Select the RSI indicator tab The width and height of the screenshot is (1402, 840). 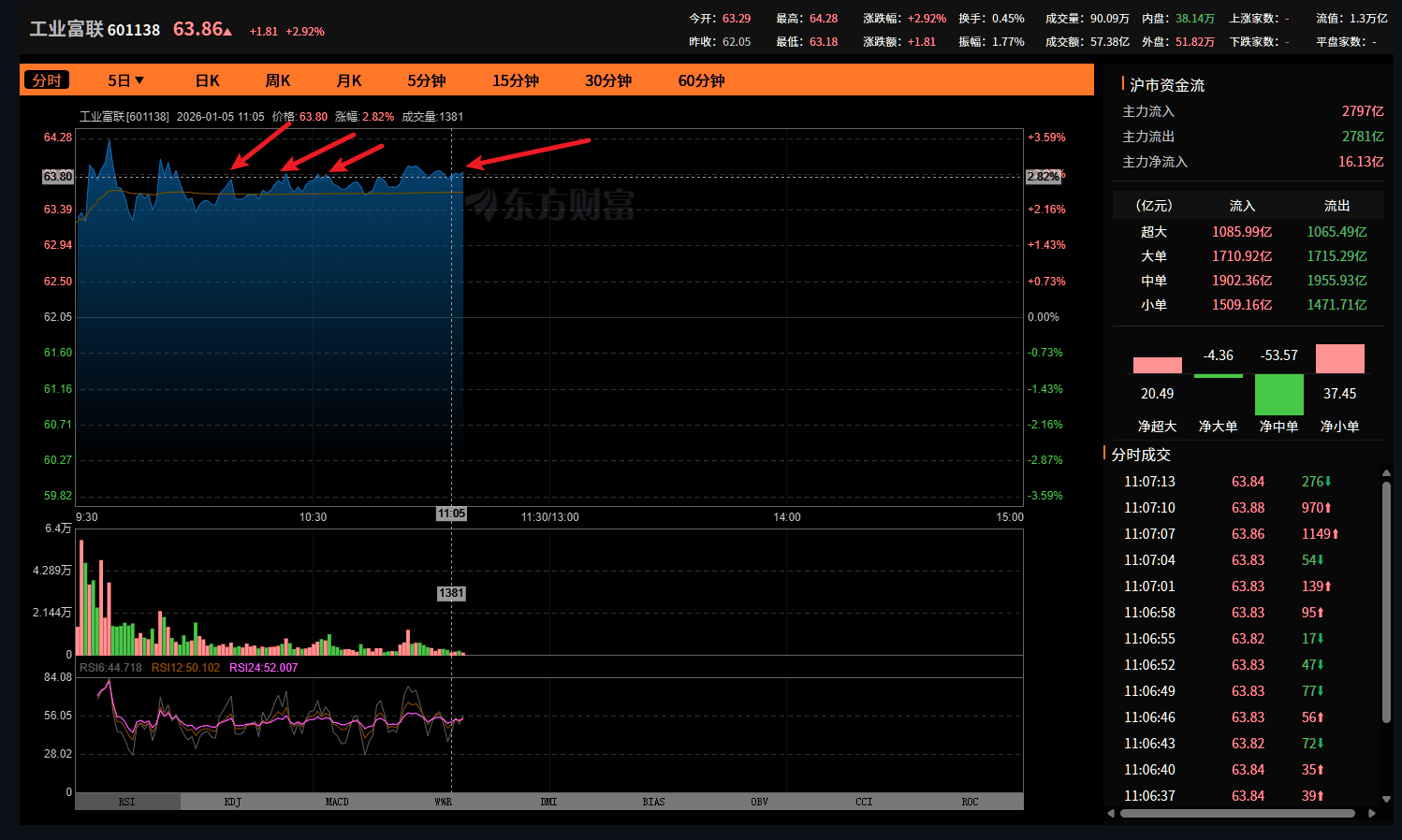pos(127,802)
